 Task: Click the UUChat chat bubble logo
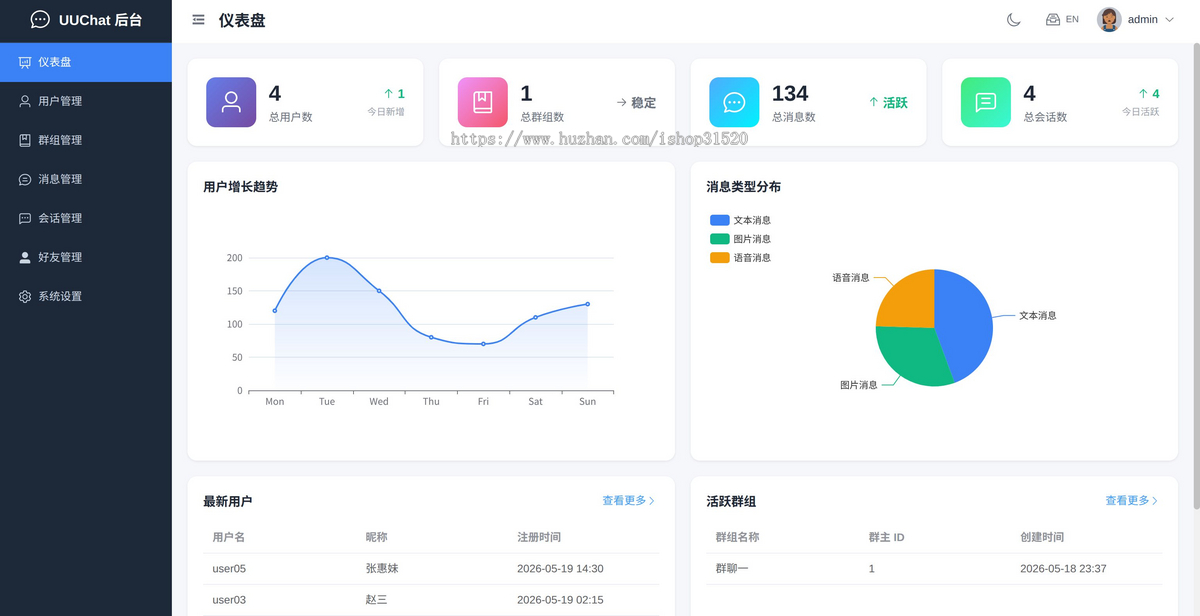point(40,20)
